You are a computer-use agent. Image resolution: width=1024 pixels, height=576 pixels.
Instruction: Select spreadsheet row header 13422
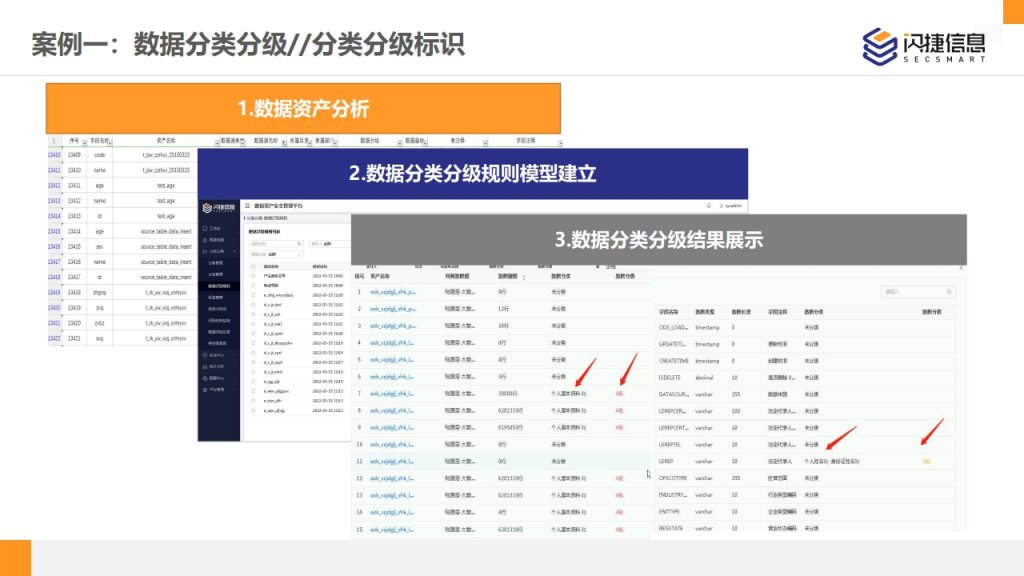pyautogui.click(x=54, y=338)
